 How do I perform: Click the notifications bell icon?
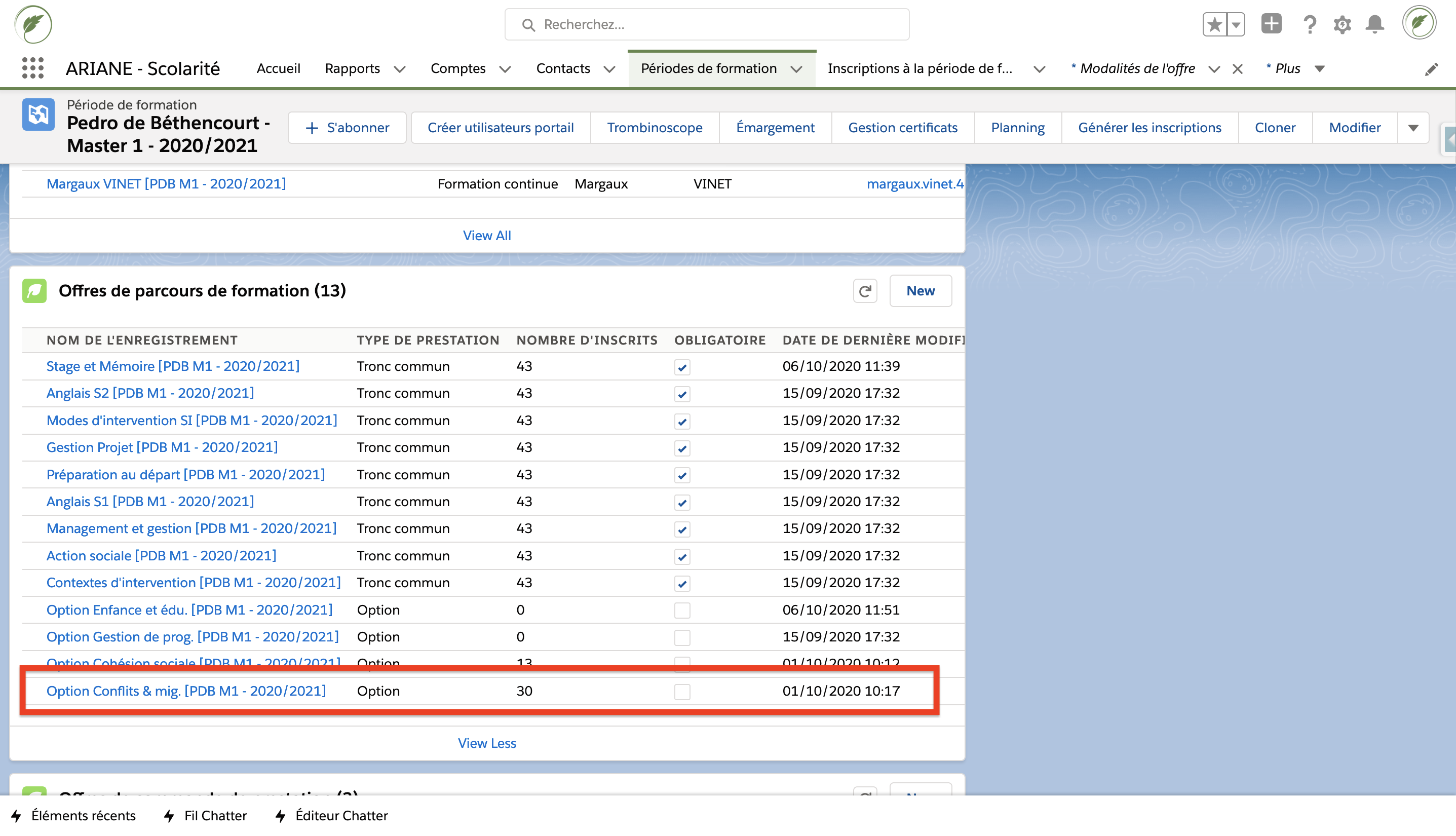pos(1374,24)
